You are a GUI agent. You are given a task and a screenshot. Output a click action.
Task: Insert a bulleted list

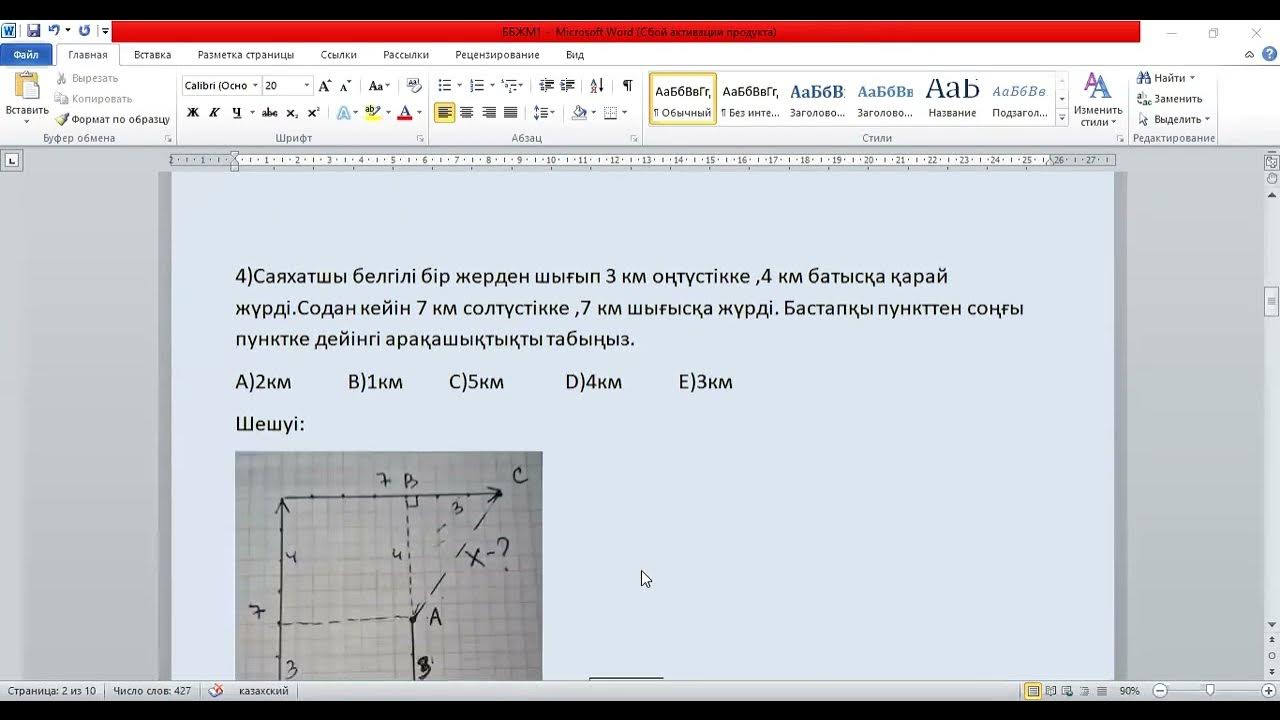445,86
